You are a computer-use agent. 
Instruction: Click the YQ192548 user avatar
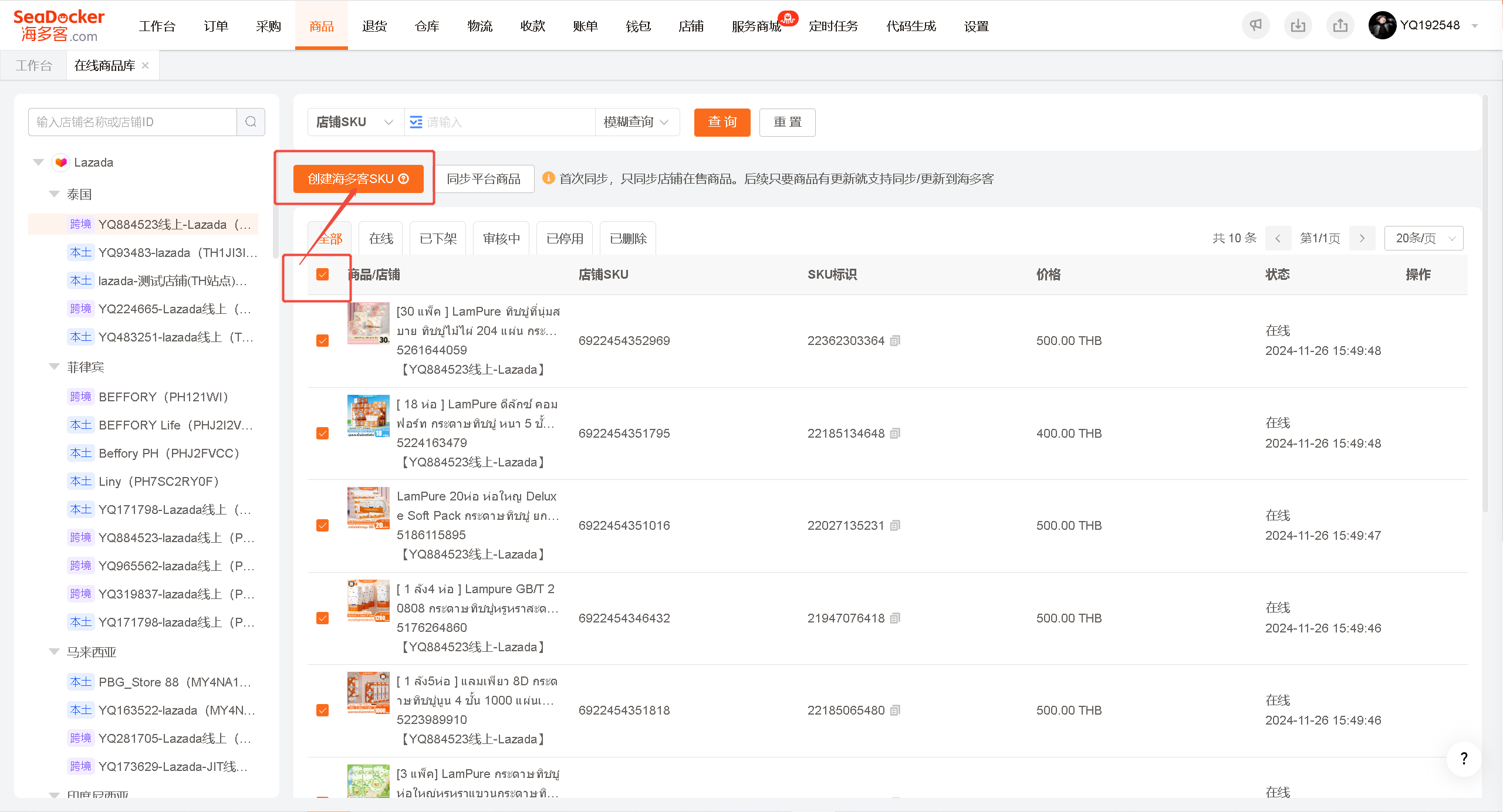1382,25
